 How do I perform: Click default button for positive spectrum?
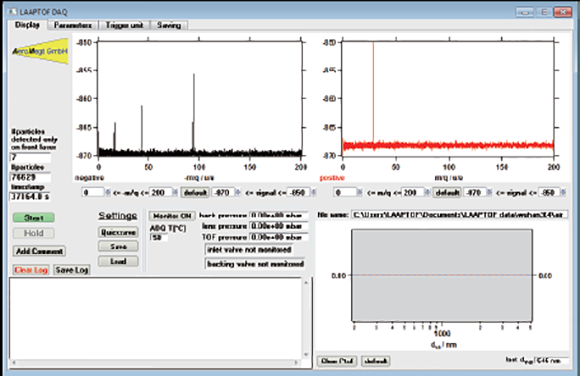point(447,192)
